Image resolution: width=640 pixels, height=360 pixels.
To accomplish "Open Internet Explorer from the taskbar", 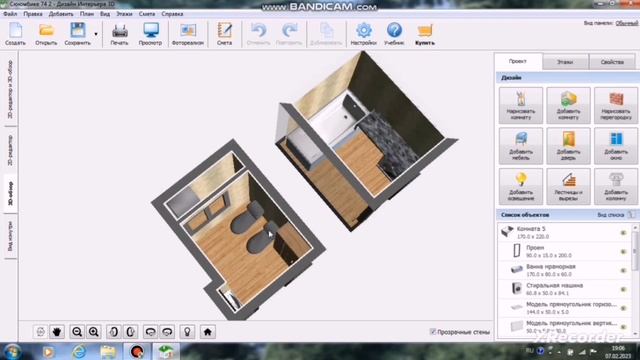I will [79, 351].
